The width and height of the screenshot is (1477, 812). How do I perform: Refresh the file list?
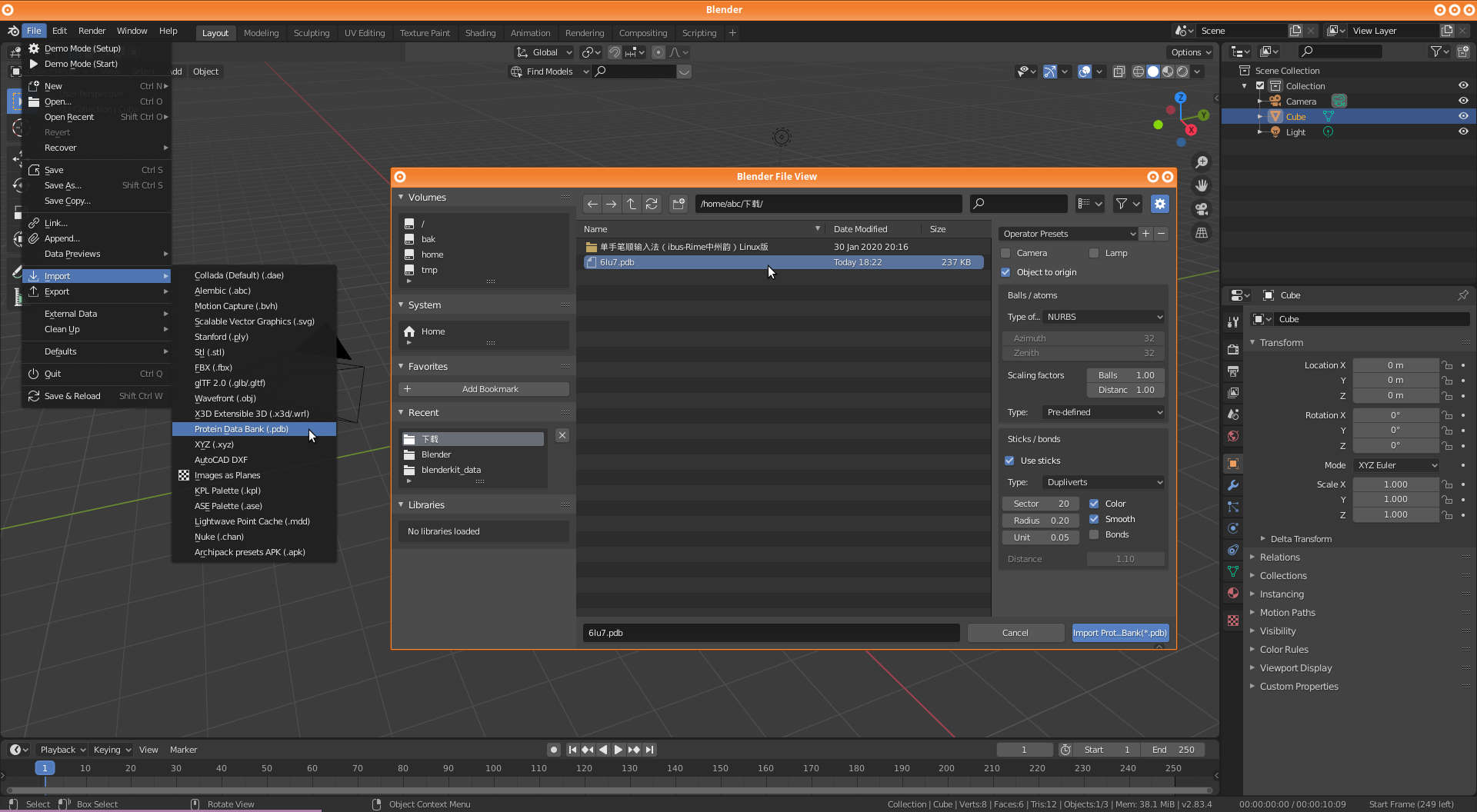click(652, 204)
